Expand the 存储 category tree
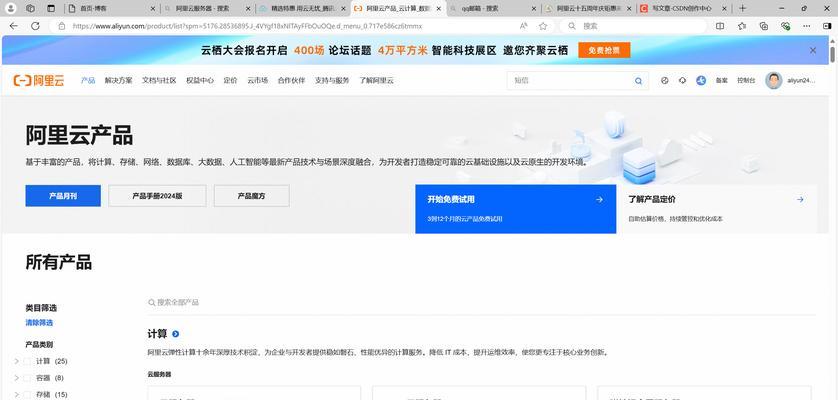 17,395
